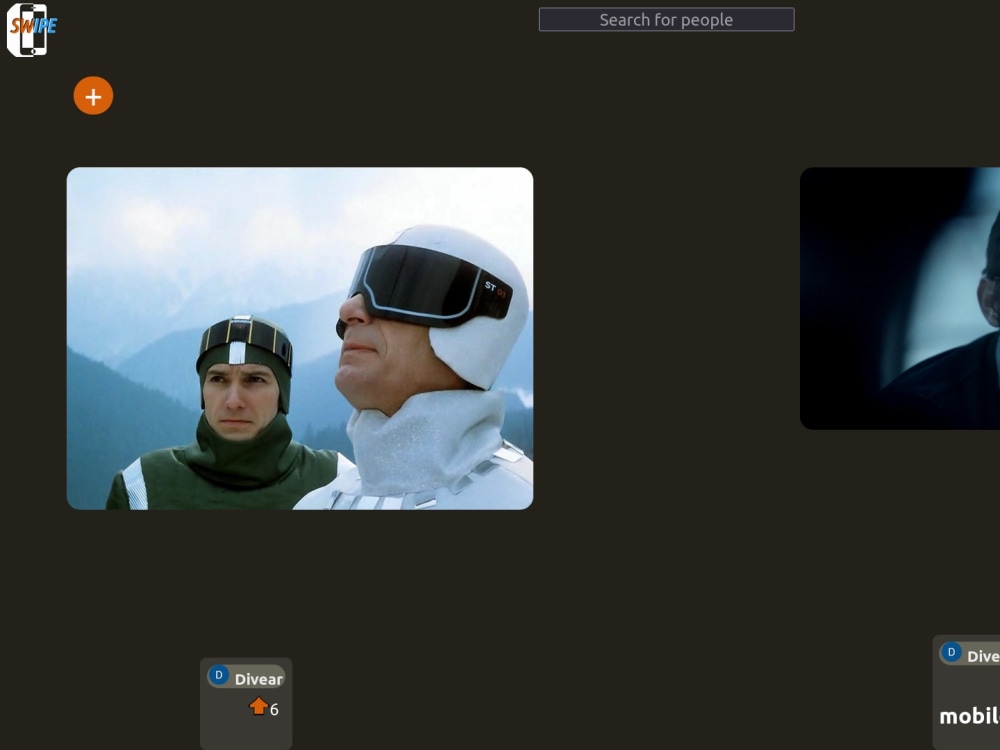Viewport: 1000px width, 750px height.
Task: Open the dark photo in the second post
Action: [900, 298]
